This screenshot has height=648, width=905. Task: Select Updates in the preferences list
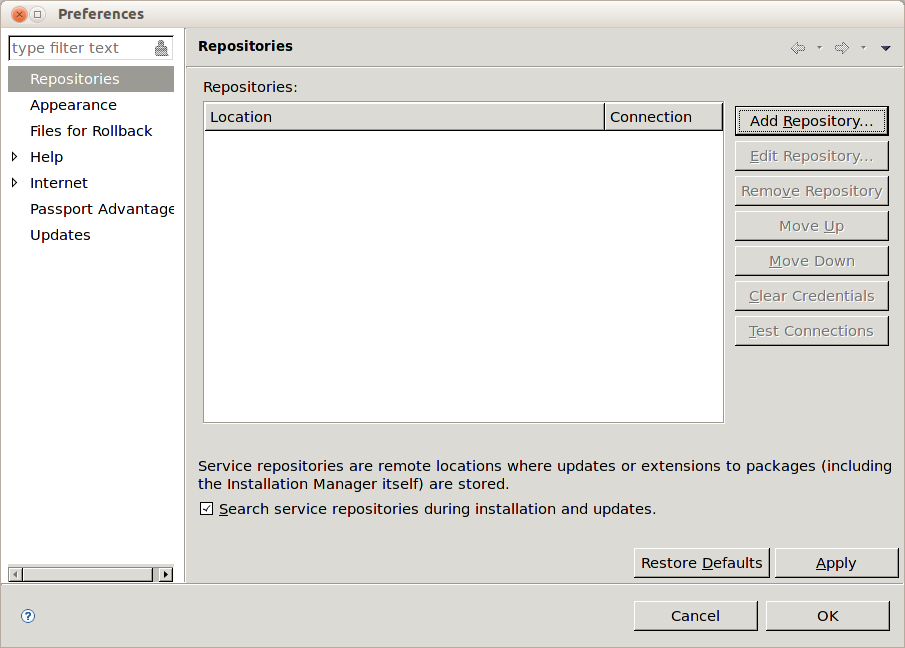click(60, 235)
